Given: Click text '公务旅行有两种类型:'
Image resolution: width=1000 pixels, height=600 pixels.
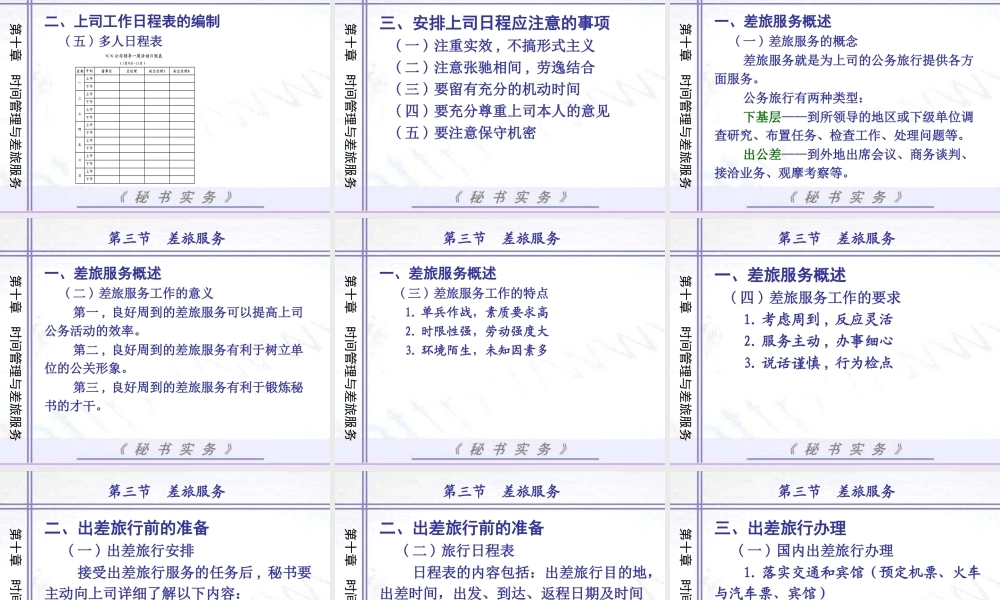Looking at the screenshot, I should [803, 98].
